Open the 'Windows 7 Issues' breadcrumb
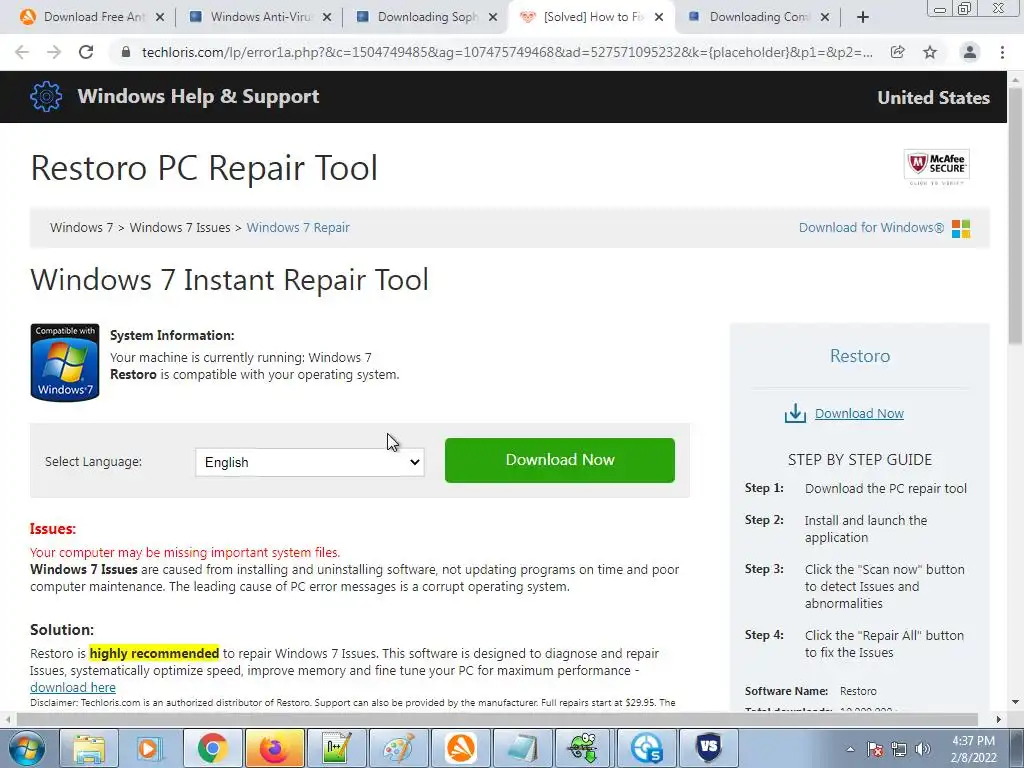The height and width of the screenshot is (768, 1024). click(x=180, y=227)
